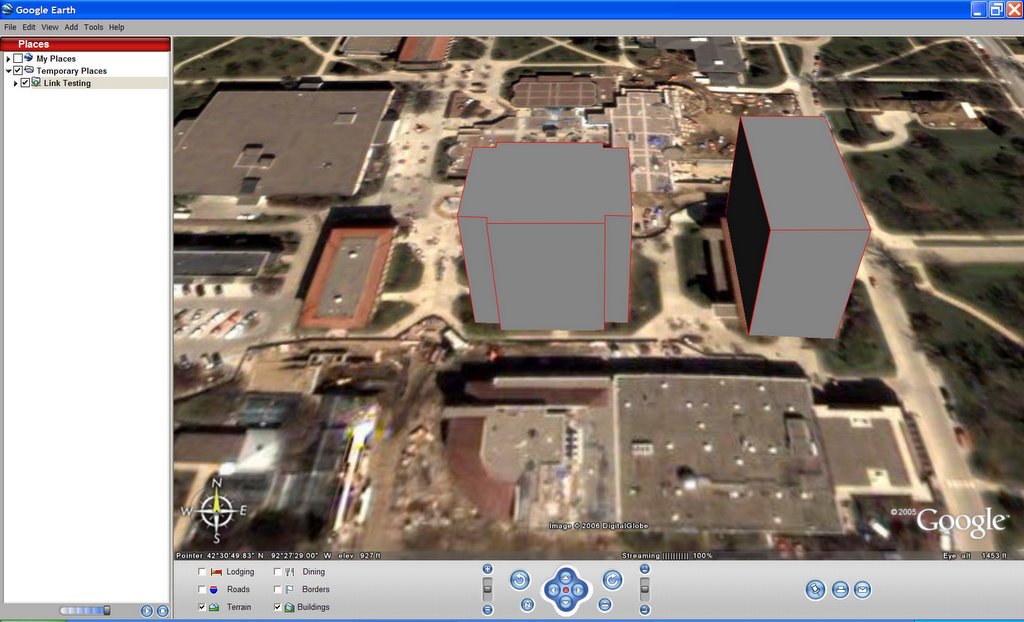Click the zoom in plus button

487,569
